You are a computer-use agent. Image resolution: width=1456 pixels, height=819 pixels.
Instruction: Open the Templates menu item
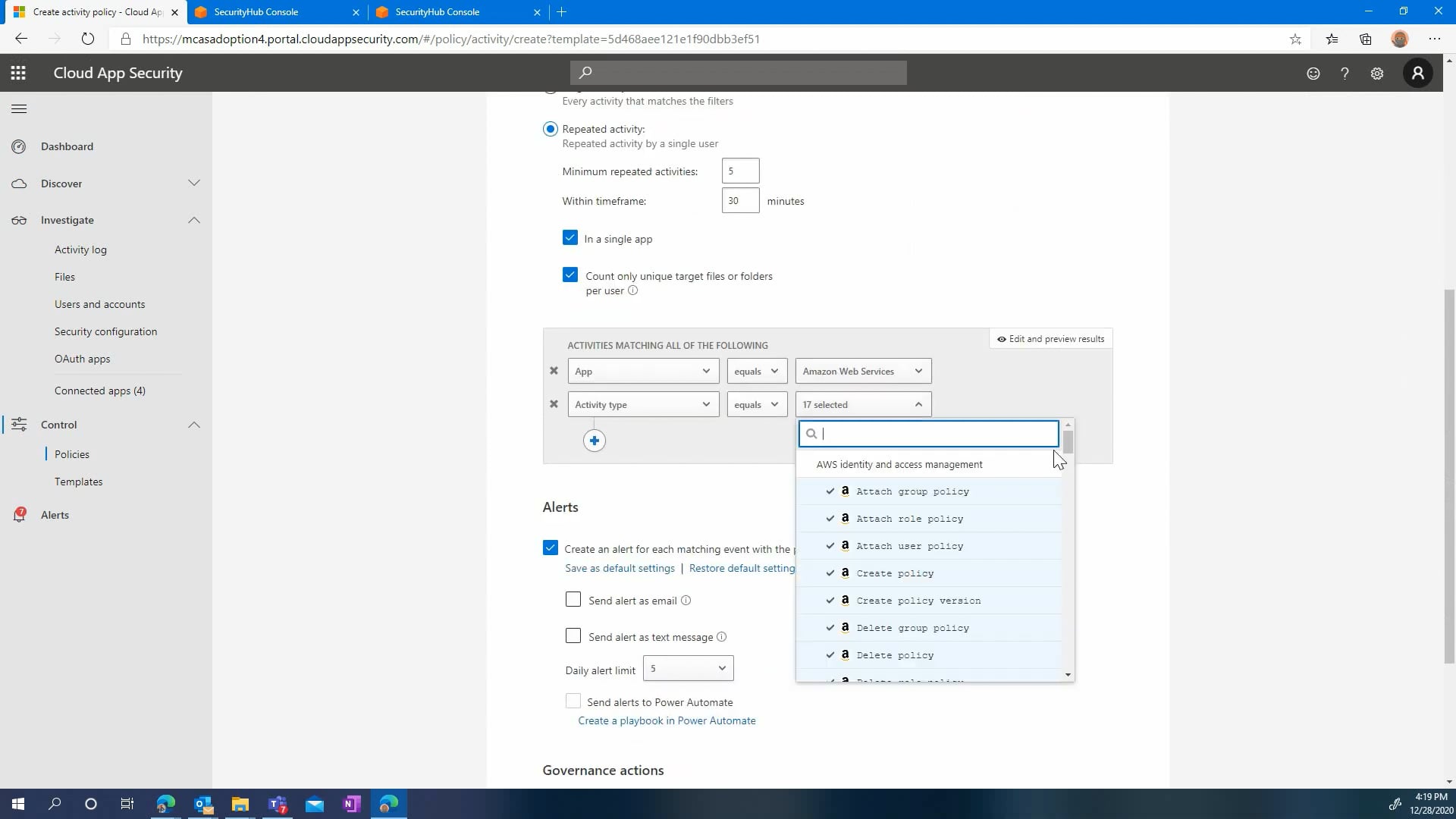click(78, 481)
